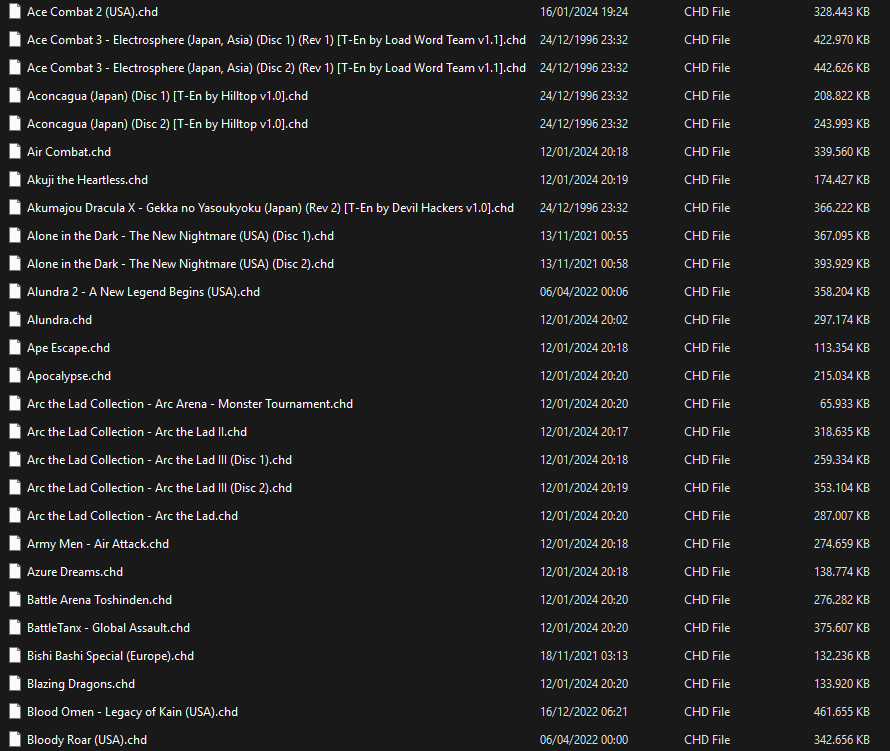890x751 pixels.
Task: Select the Air Combat.chd file name
Action: 69,152
